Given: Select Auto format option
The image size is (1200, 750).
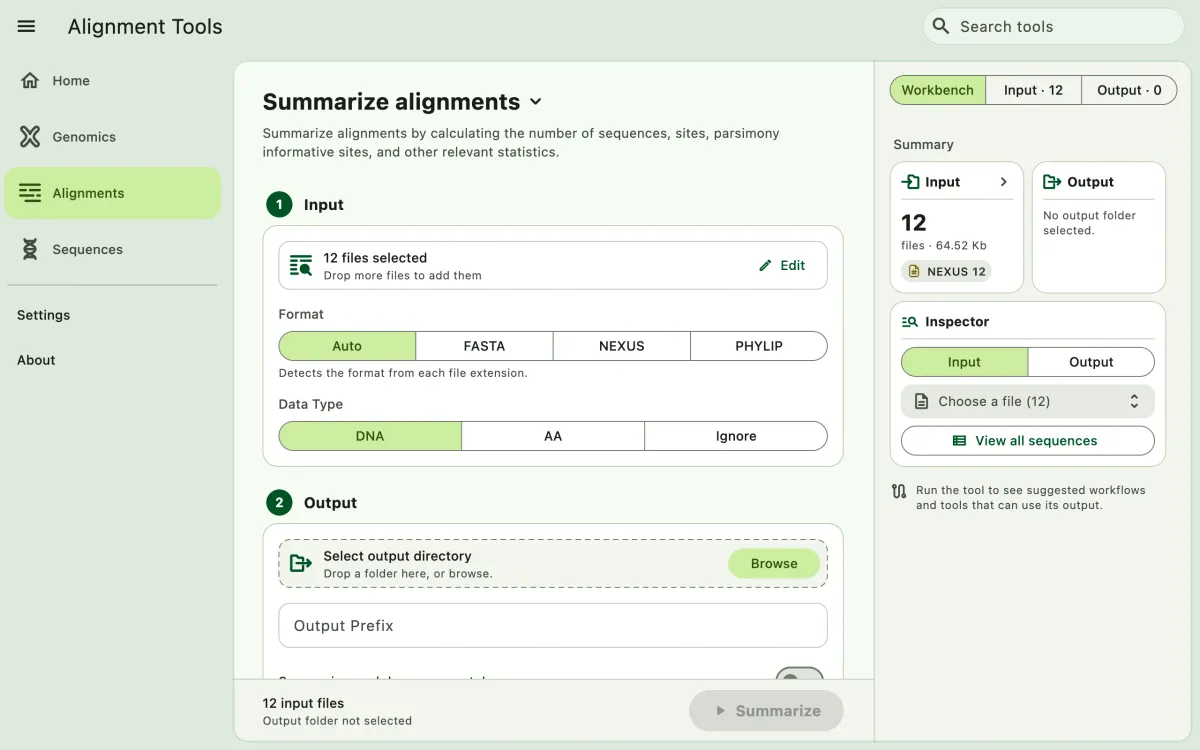Looking at the screenshot, I should point(347,346).
